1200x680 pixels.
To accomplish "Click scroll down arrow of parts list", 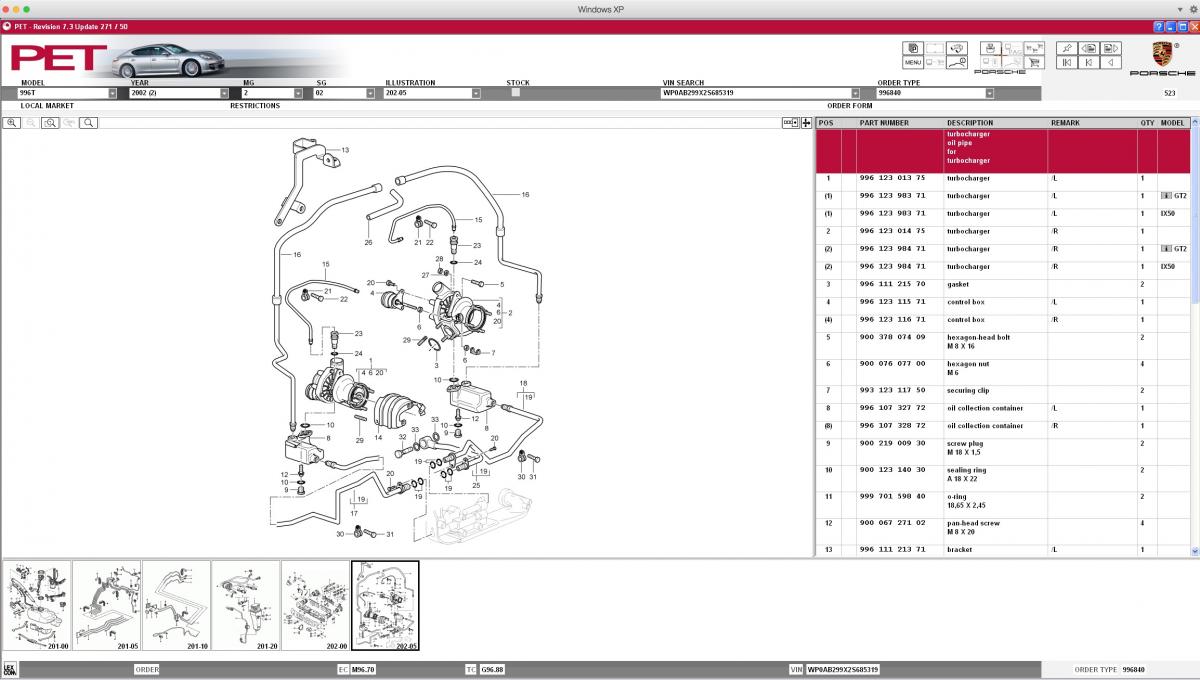I will tap(1195, 551).
